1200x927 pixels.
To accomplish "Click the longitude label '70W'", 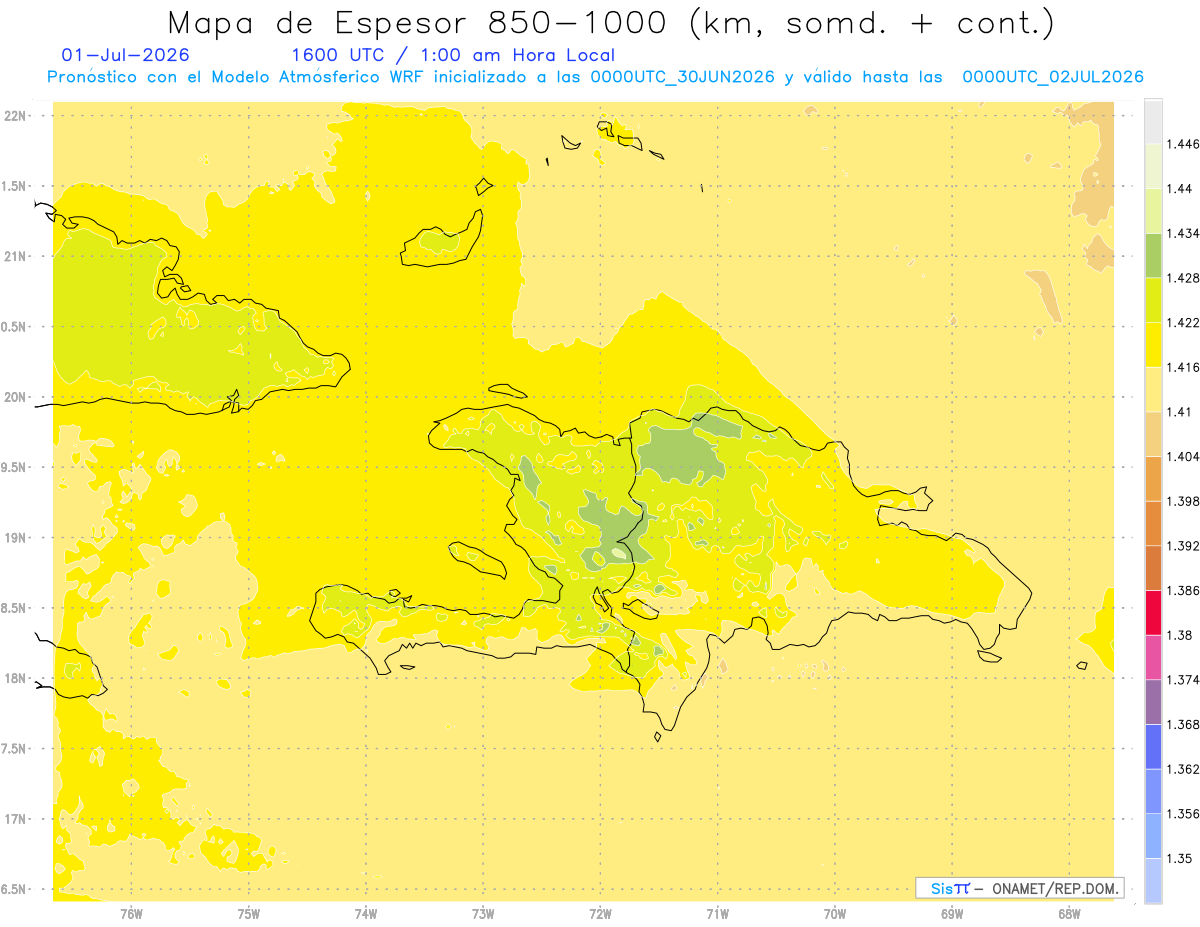I will click(834, 914).
